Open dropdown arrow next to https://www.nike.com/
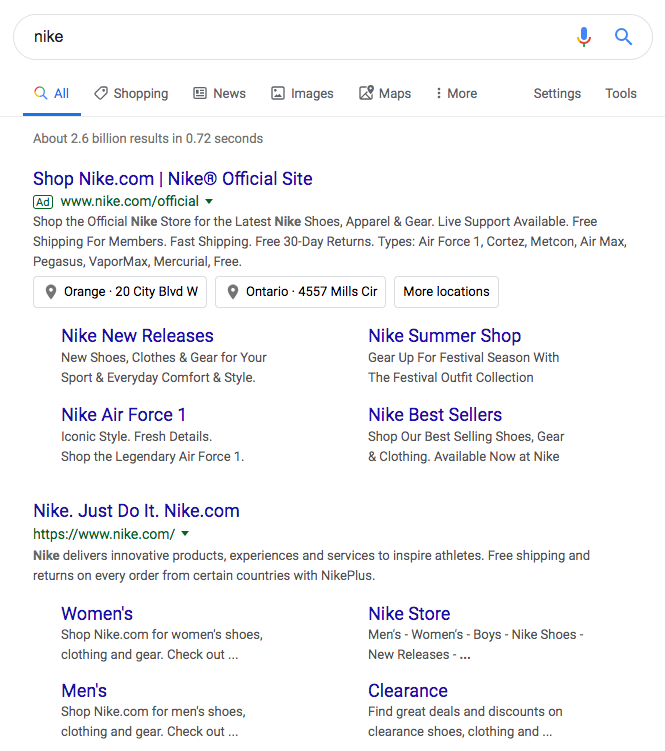The width and height of the screenshot is (665, 751). click(x=185, y=534)
